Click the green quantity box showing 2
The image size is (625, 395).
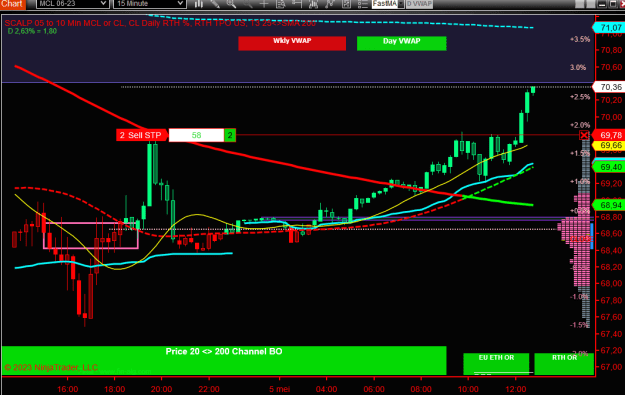tap(230, 135)
